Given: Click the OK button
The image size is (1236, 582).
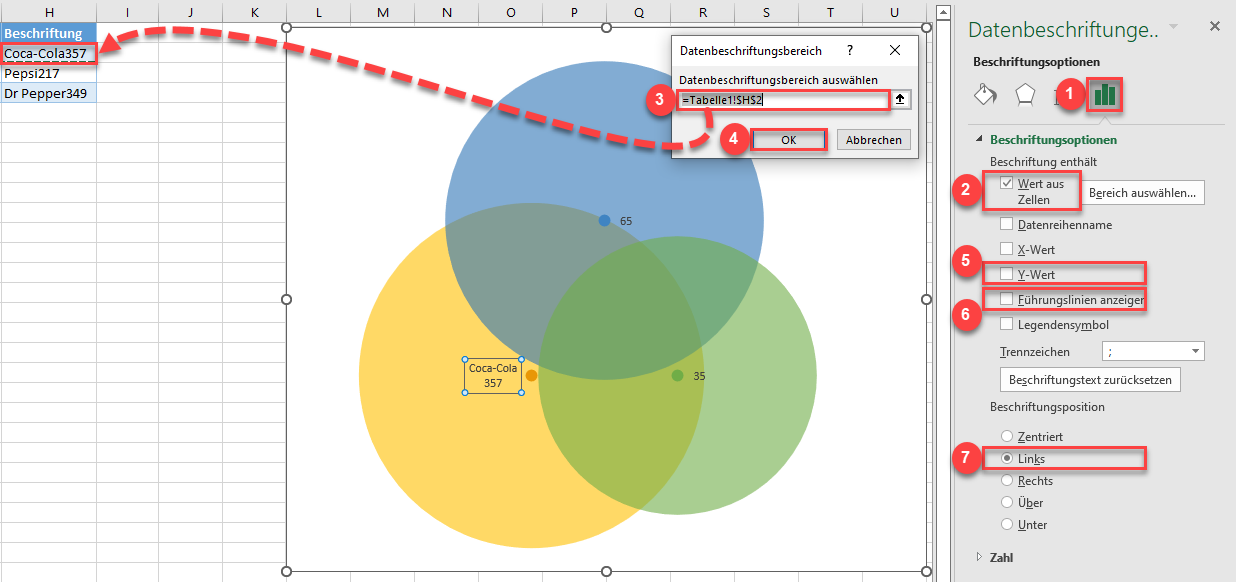Looking at the screenshot, I should click(789, 140).
